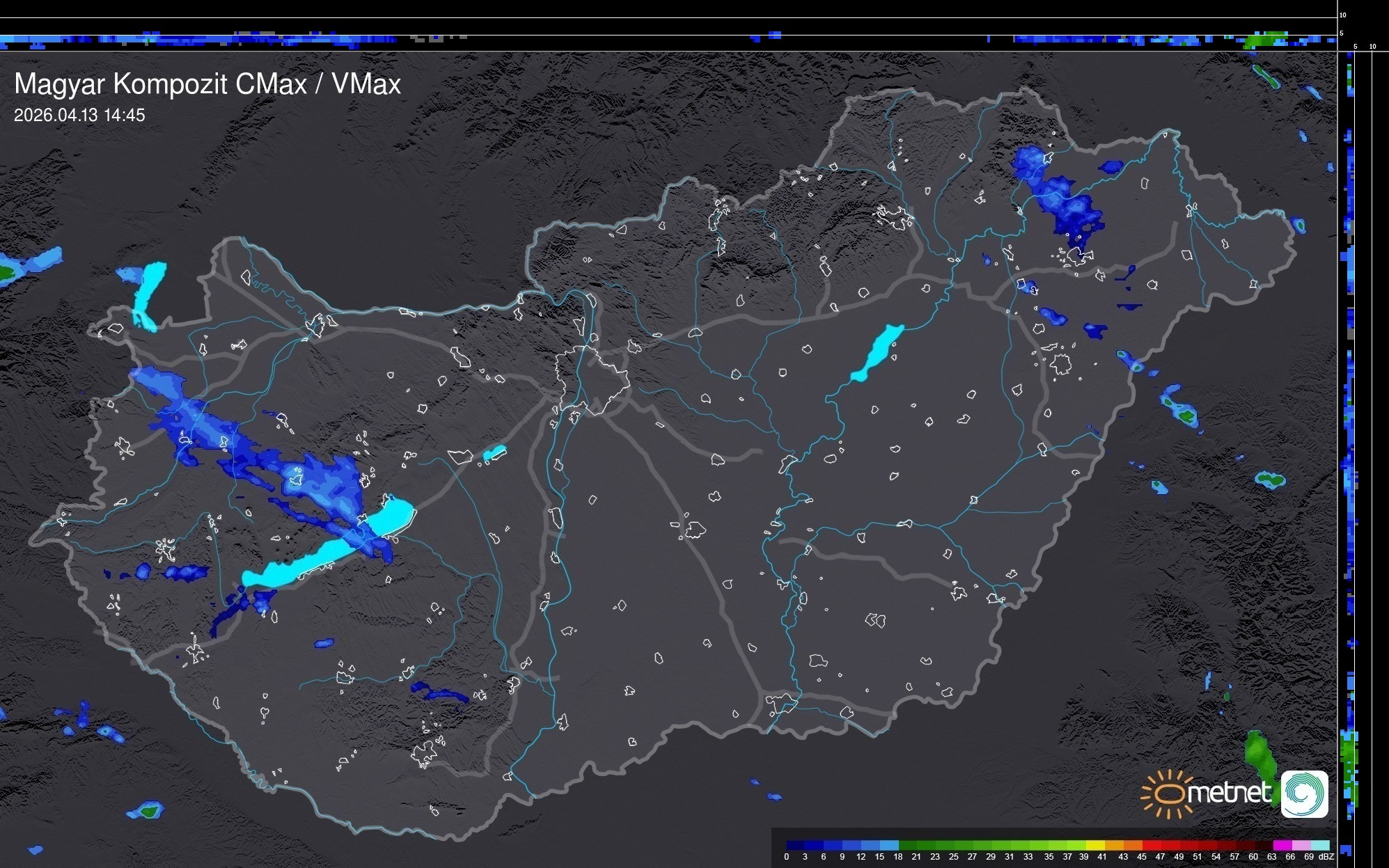Click Lake Fertő near western border
Screen dimensions: 1389x868
click(x=148, y=292)
